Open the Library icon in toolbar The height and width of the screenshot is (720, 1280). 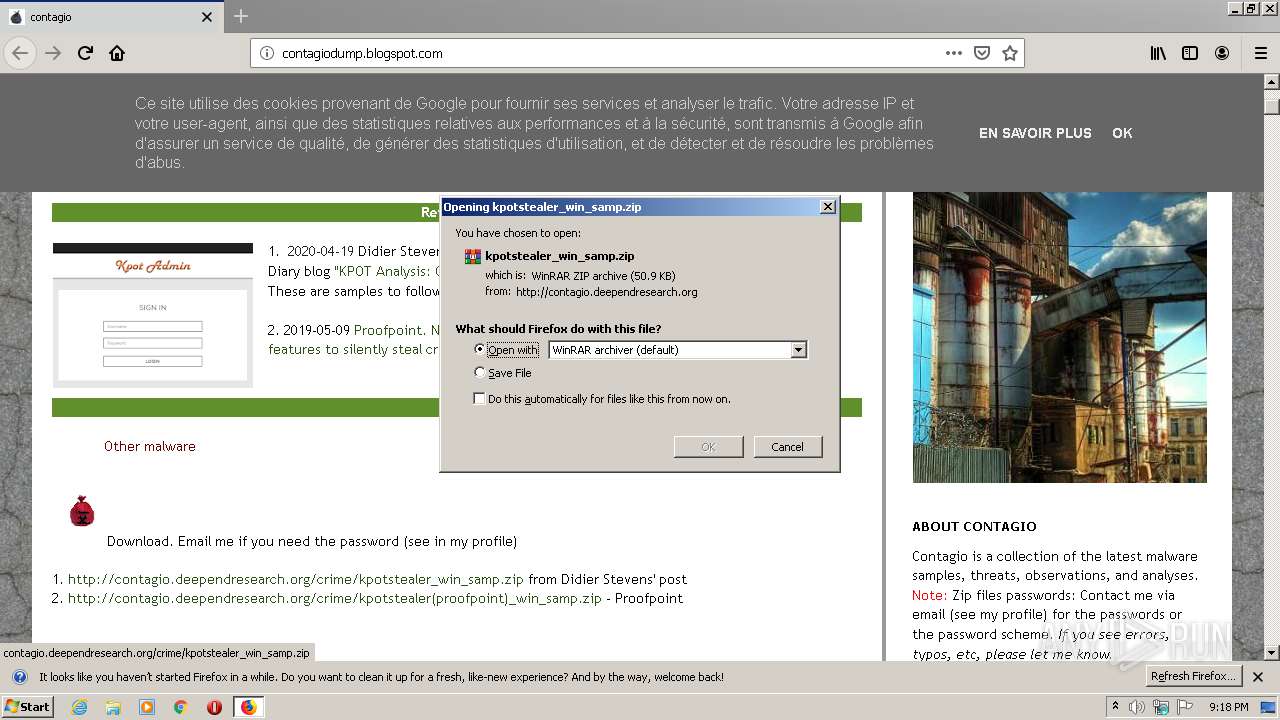point(1158,53)
